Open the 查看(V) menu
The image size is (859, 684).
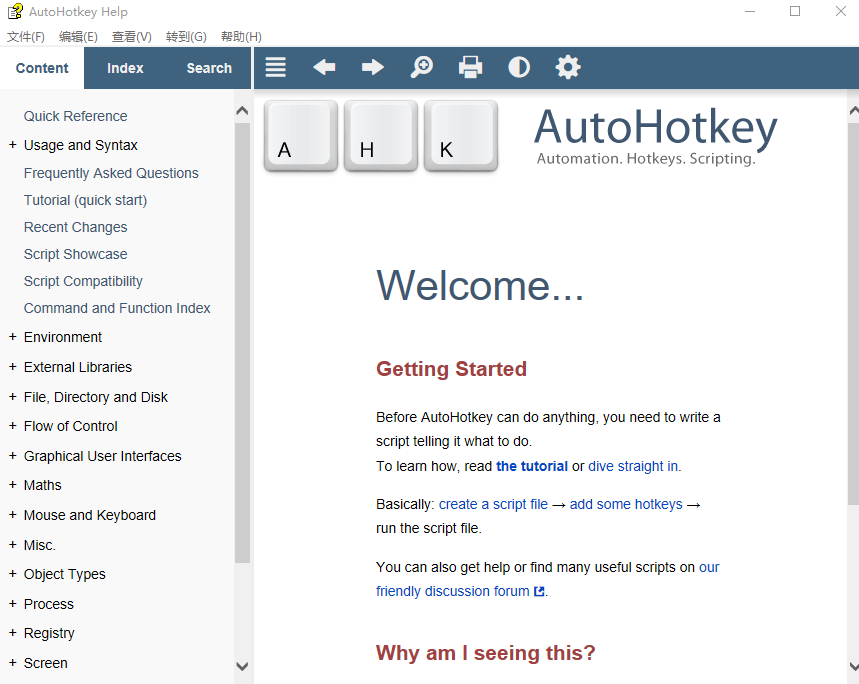131,37
